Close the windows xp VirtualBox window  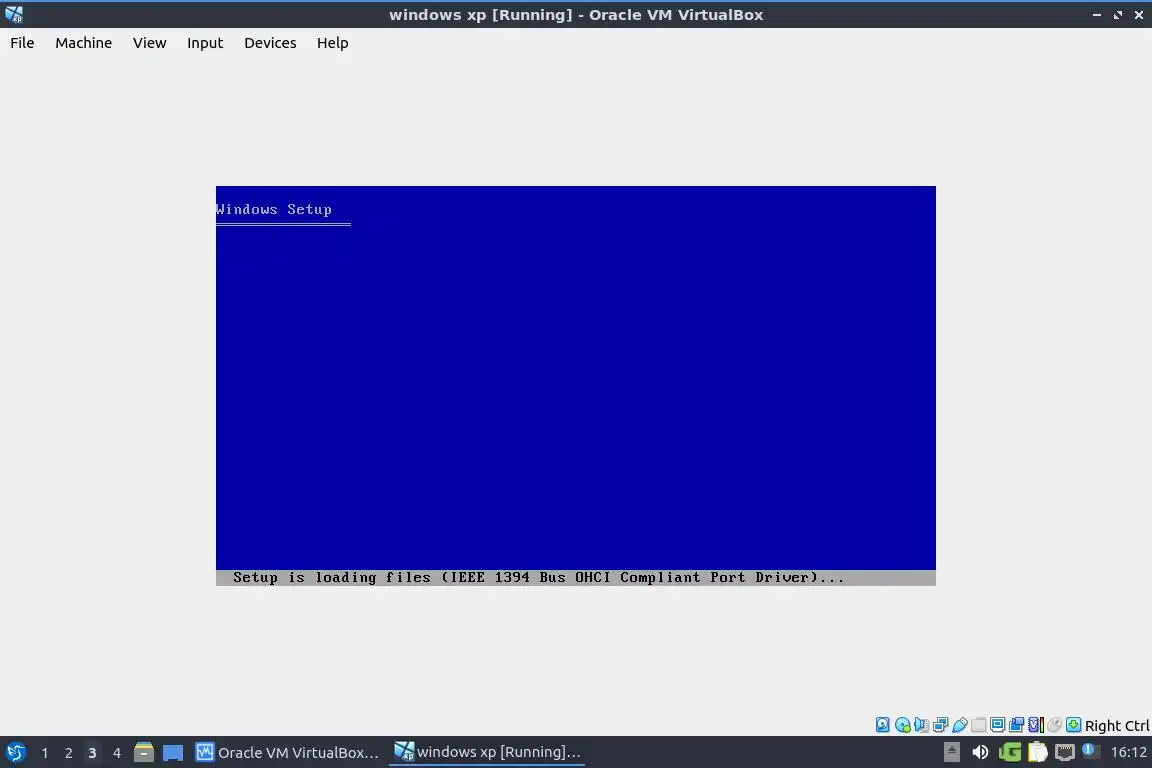coord(1139,15)
